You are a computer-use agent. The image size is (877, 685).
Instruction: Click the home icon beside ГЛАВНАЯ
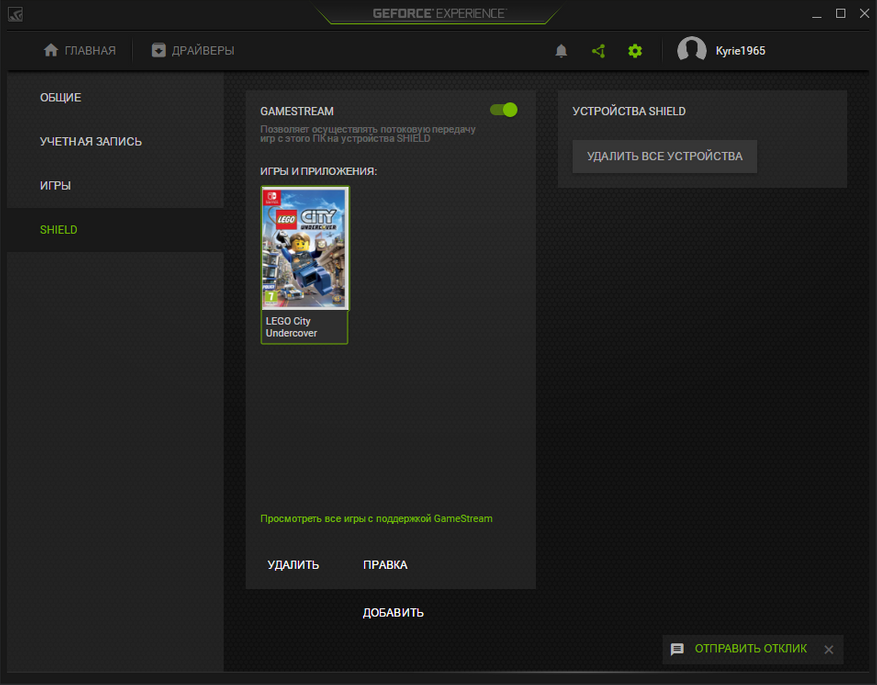51,50
